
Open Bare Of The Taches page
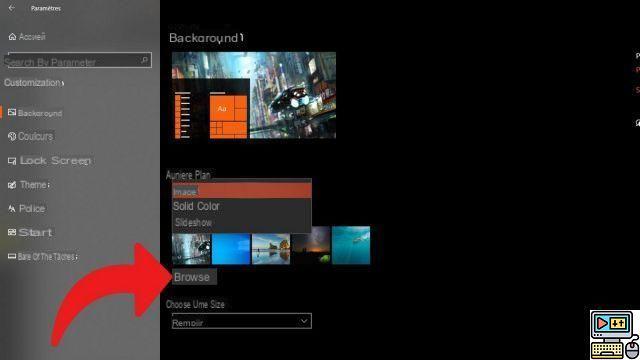(42, 257)
